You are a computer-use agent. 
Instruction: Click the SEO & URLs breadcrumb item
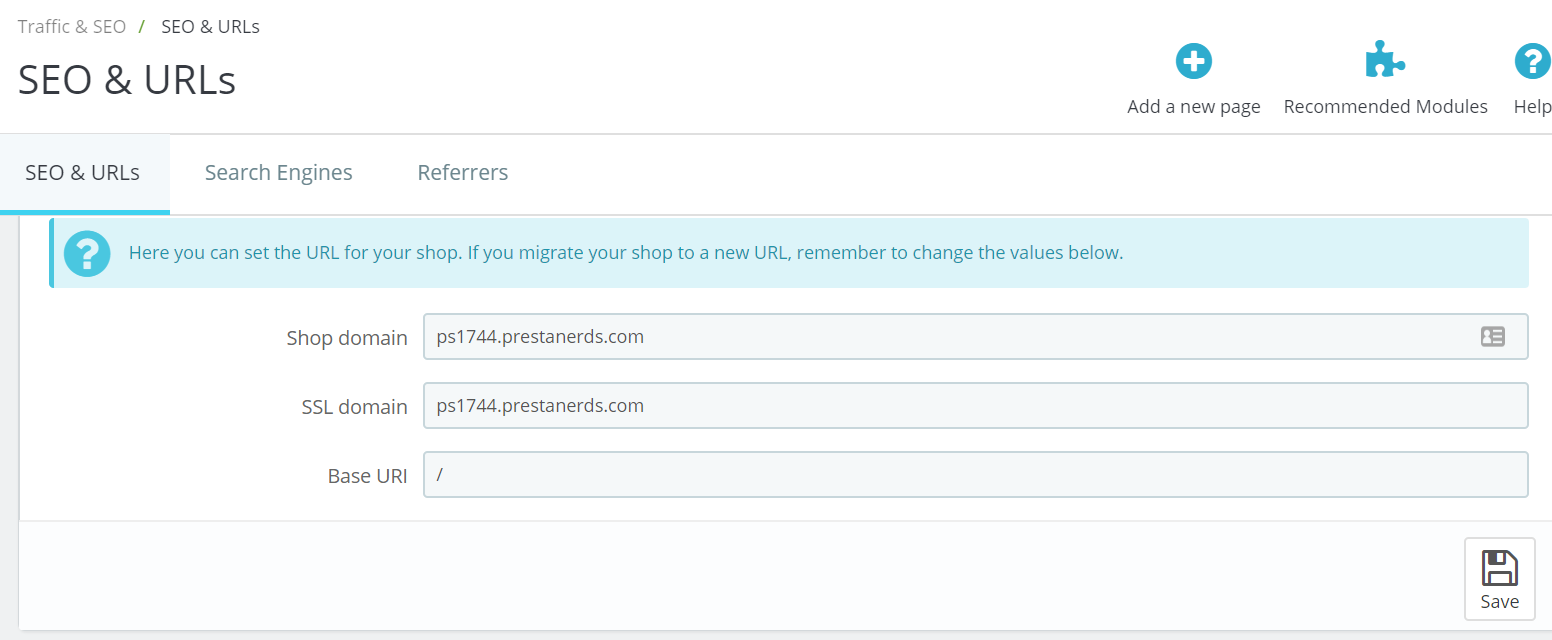point(210,27)
